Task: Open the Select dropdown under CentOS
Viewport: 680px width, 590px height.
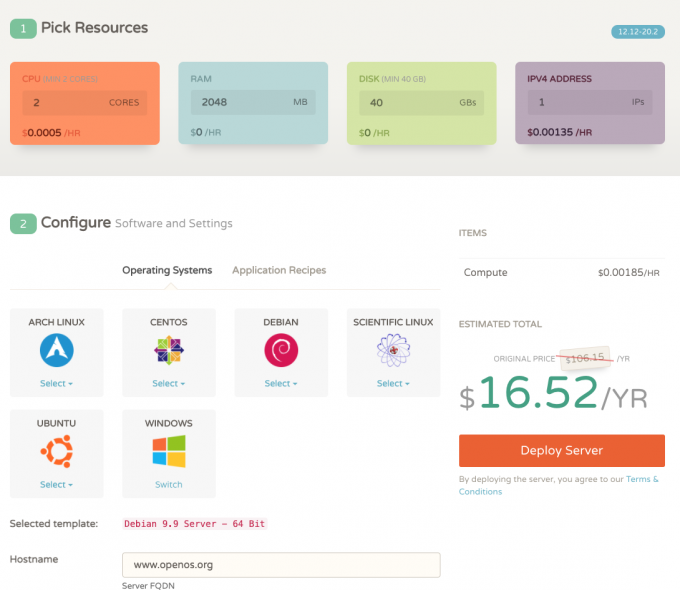Action: 169,383
